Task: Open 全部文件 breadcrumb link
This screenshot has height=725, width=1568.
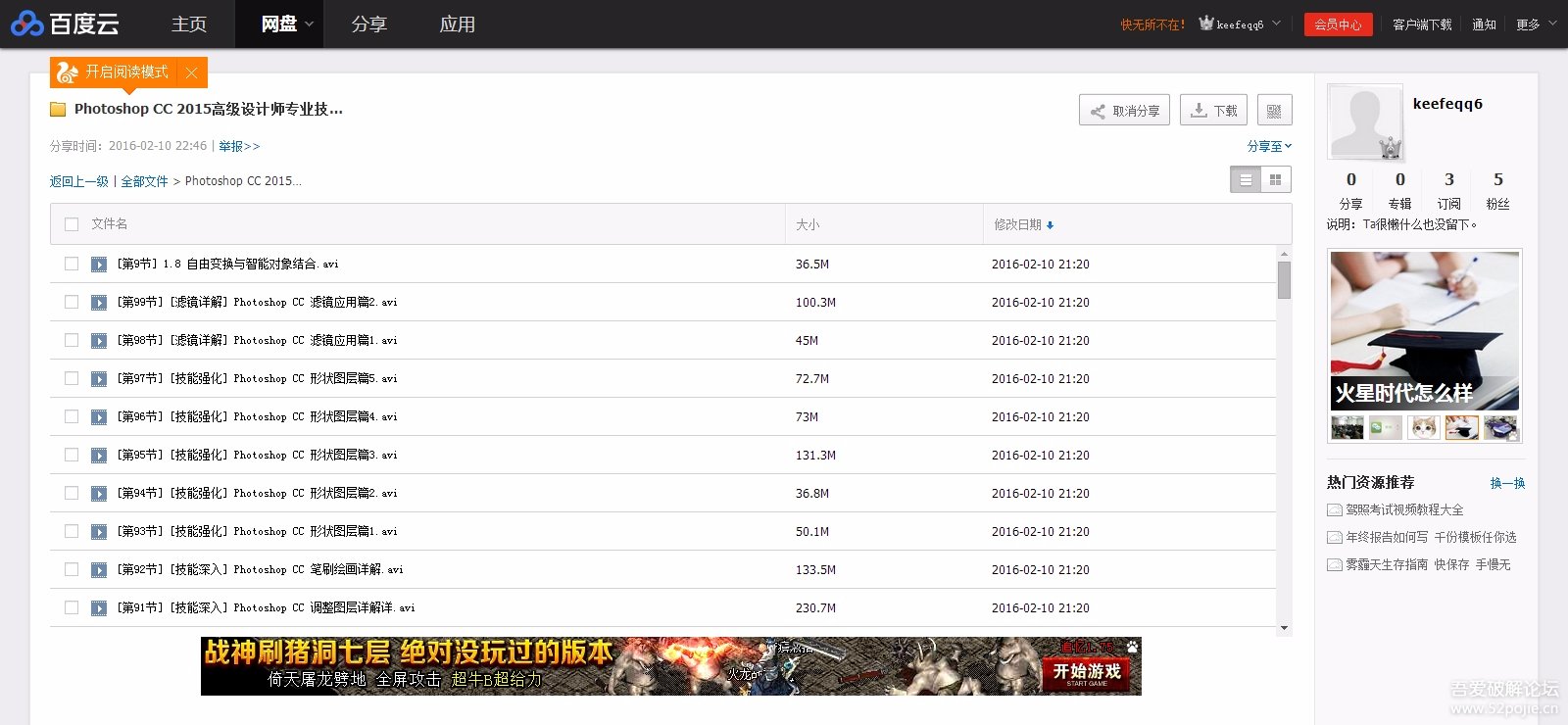Action: (x=144, y=181)
